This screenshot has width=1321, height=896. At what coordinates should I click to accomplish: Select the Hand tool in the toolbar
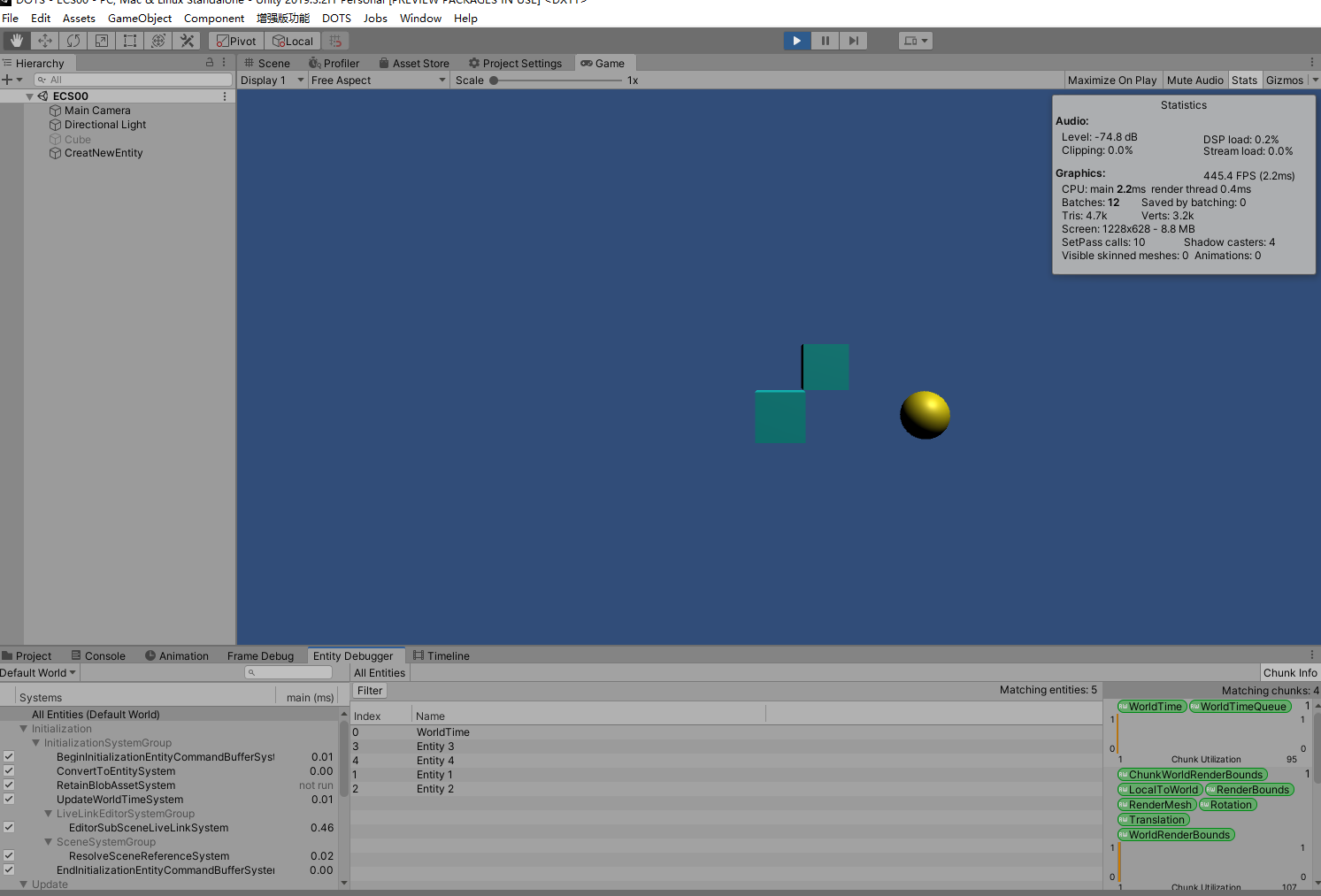click(16, 40)
